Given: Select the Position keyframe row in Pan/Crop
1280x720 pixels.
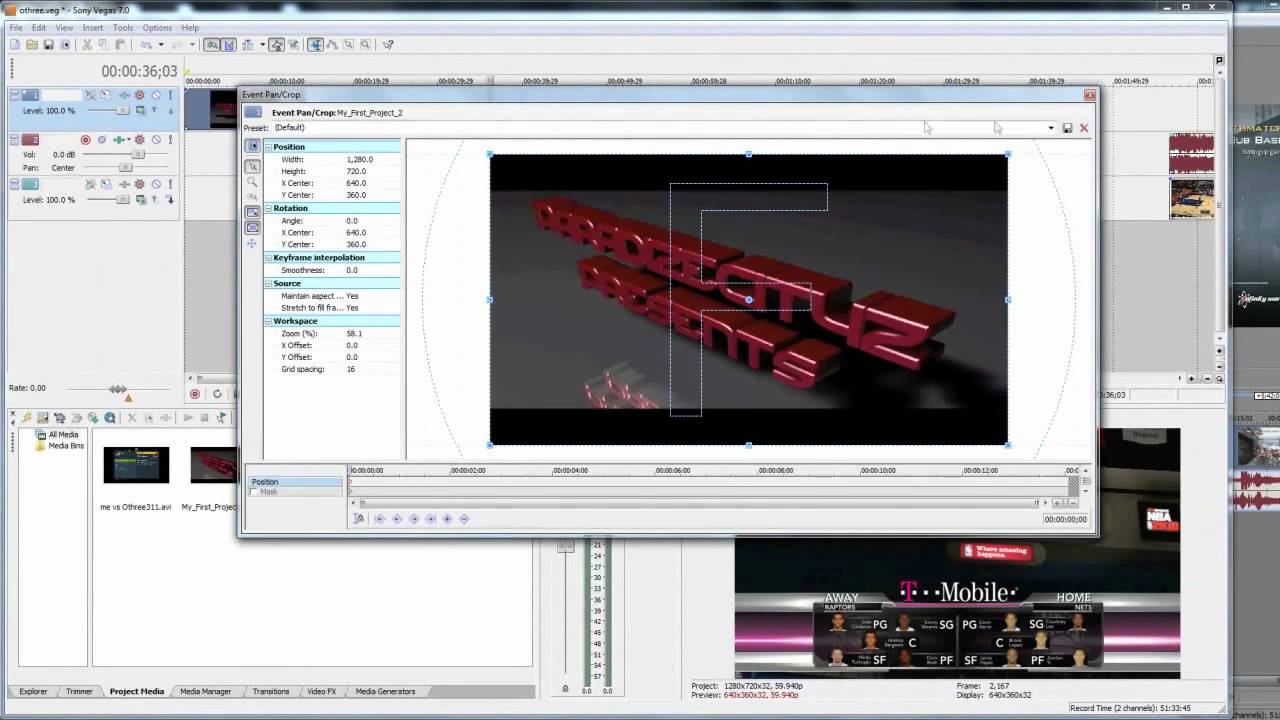Looking at the screenshot, I should tap(295, 482).
